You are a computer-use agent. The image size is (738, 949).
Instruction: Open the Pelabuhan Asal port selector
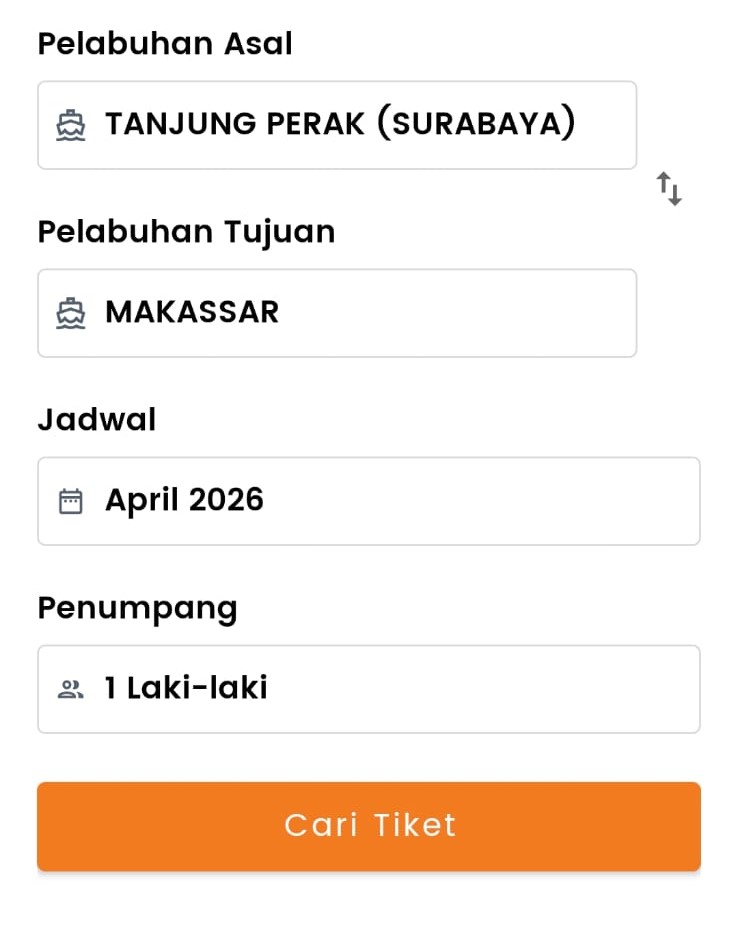coord(337,125)
